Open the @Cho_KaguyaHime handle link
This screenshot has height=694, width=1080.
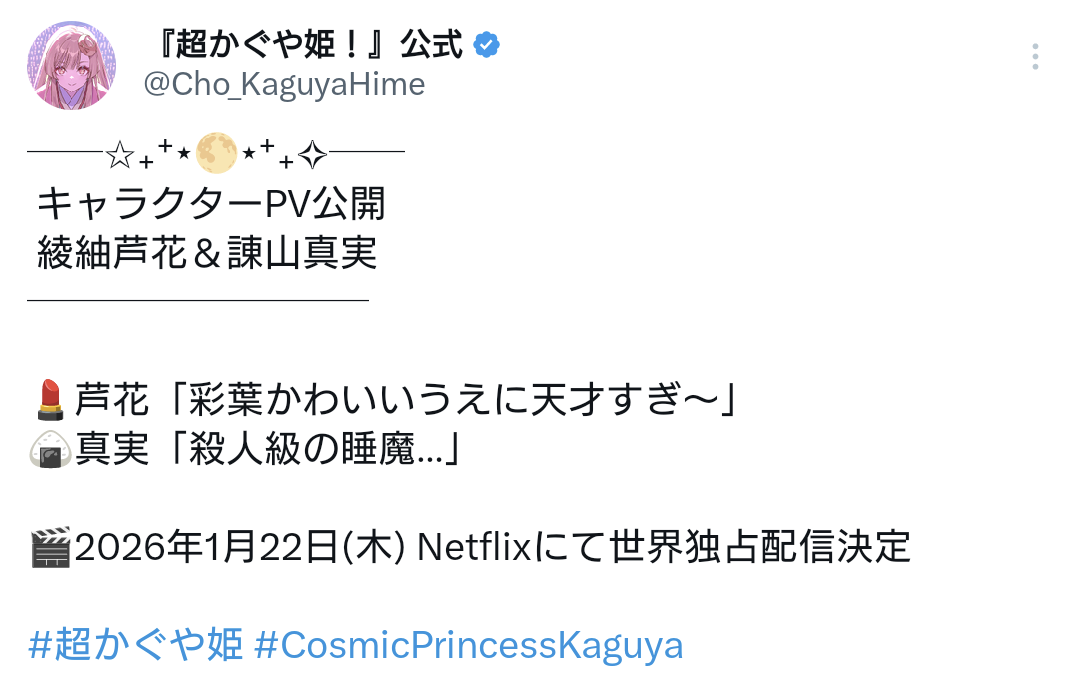284,85
